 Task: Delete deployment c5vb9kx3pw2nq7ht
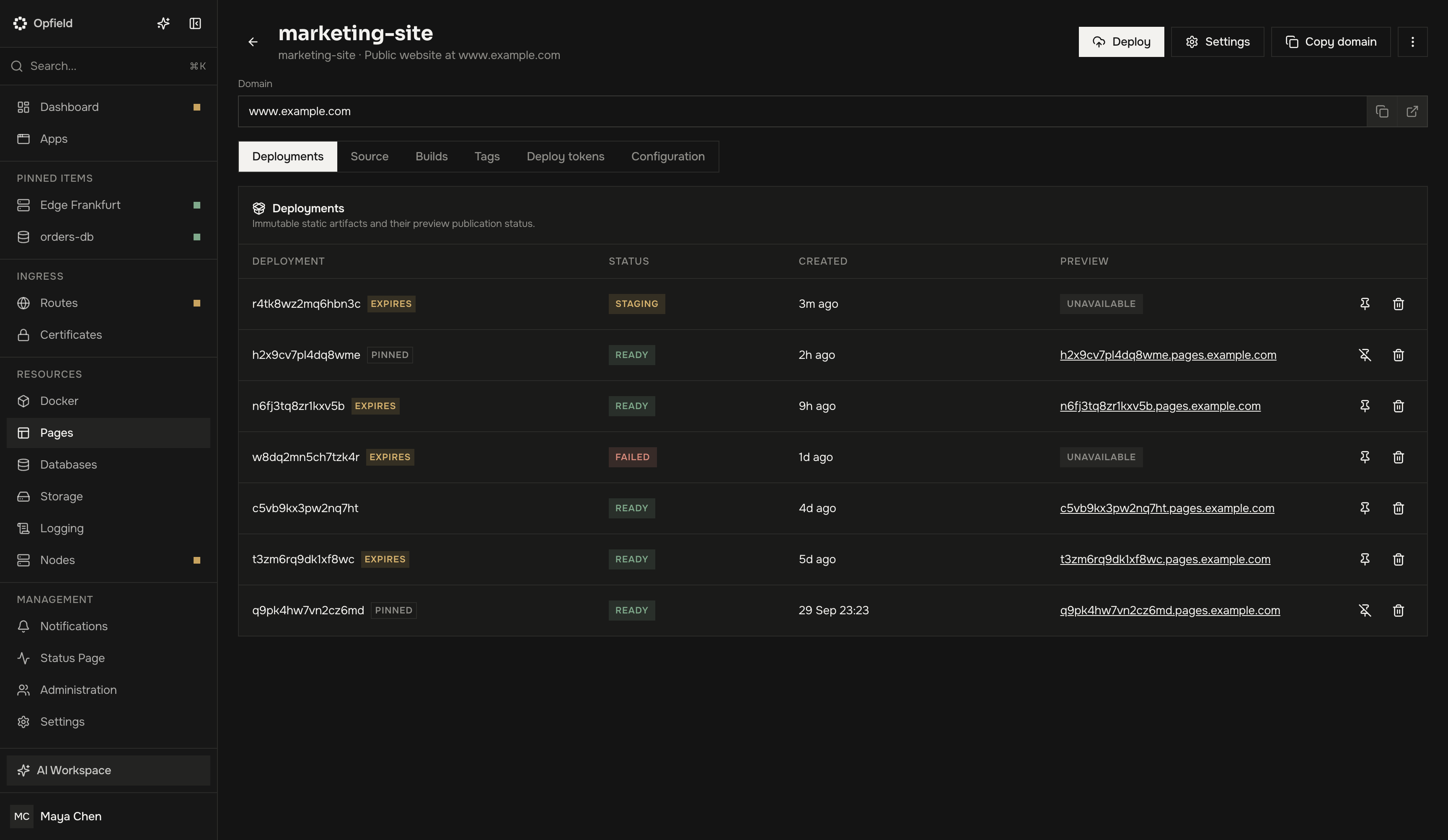[x=1399, y=508]
